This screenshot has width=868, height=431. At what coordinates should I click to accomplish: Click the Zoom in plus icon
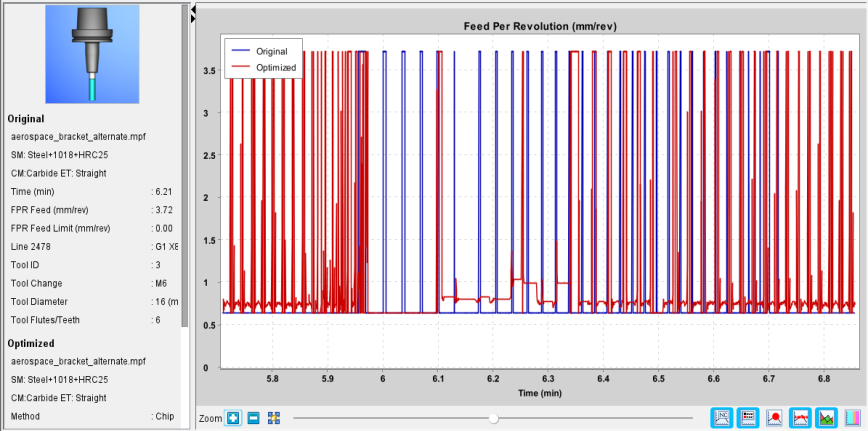click(233, 418)
